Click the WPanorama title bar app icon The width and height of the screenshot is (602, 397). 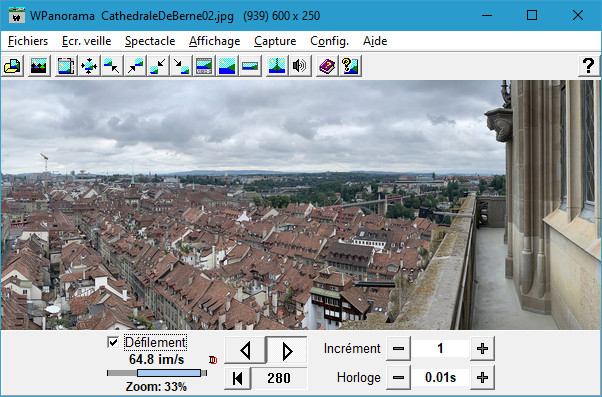coord(17,15)
